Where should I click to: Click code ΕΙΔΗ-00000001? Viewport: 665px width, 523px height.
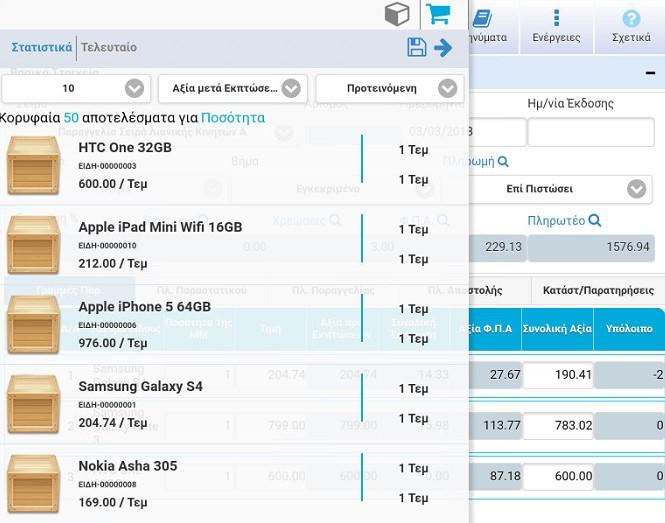[x=107, y=405]
